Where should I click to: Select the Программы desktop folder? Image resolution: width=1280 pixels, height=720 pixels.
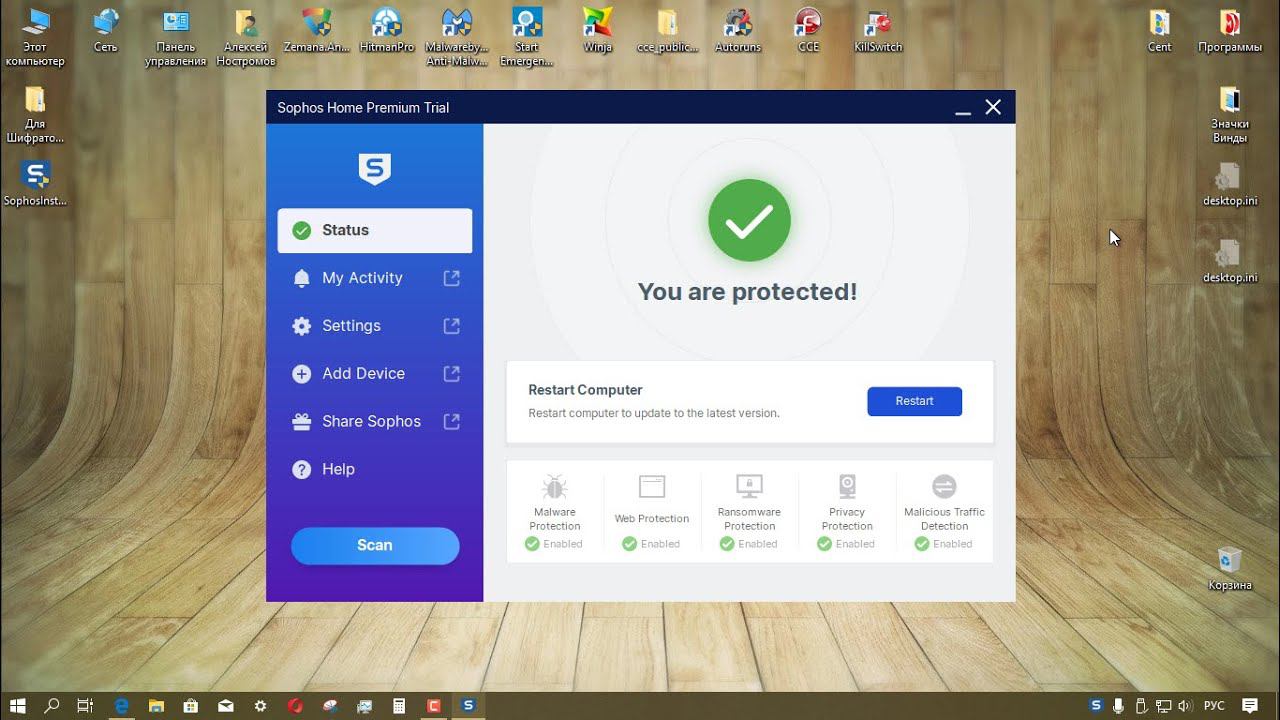(1230, 30)
